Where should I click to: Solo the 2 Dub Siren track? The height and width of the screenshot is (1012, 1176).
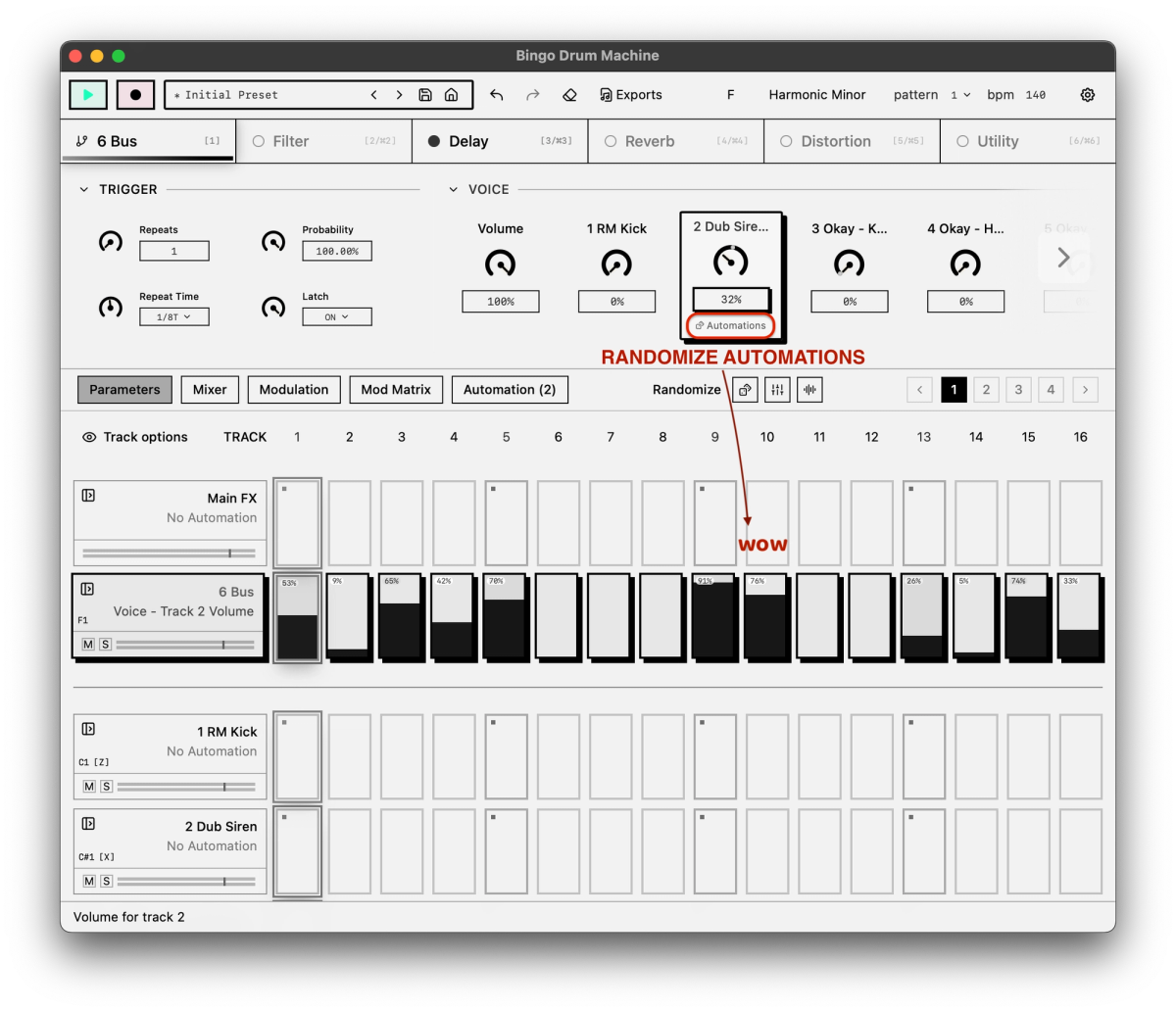[x=107, y=881]
